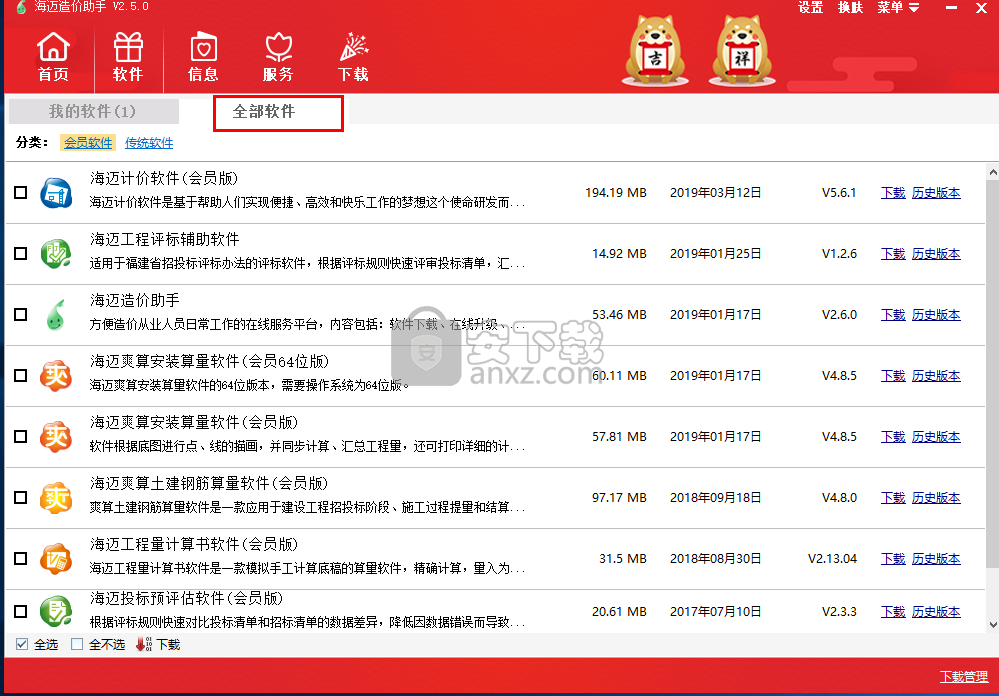Screen dimensions: 999x696
Task: Check the box for 海迈造价助手
Action: [21, 315]
